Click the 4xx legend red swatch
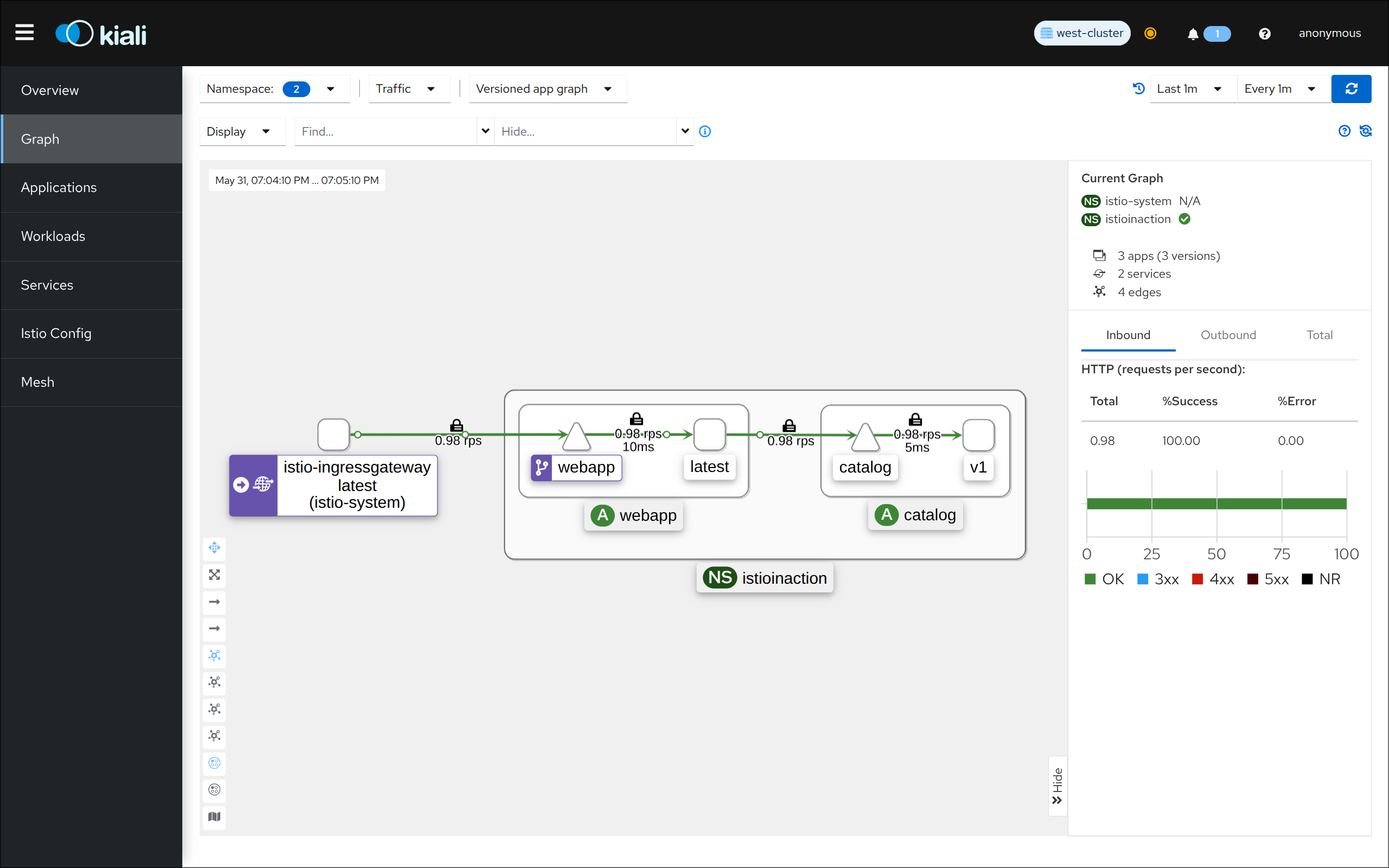The height and width of the screenshot is (868, 1389). [1197, 579]
